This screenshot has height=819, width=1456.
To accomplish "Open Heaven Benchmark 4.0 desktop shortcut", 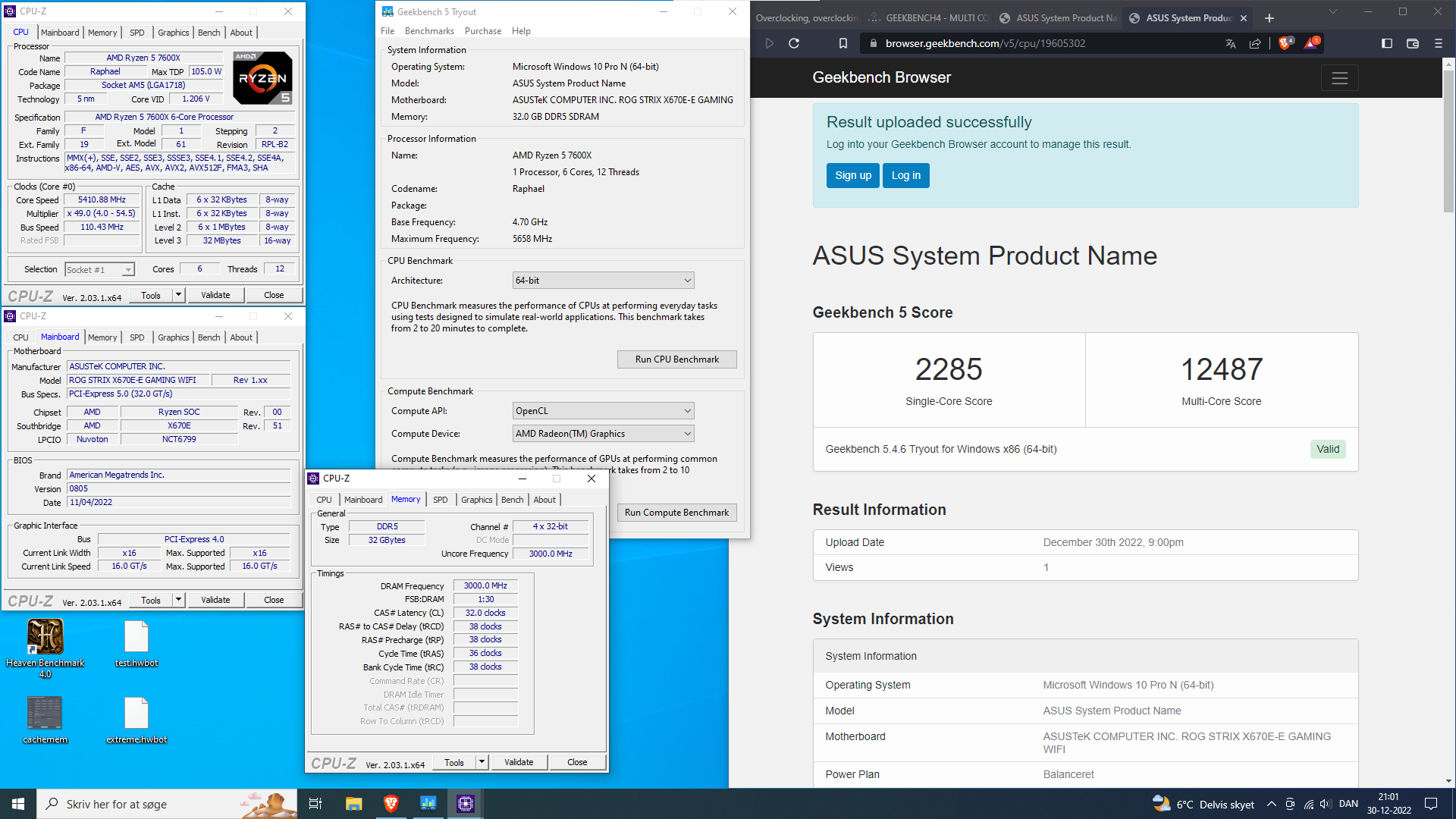I will click(x=45, y=648).
